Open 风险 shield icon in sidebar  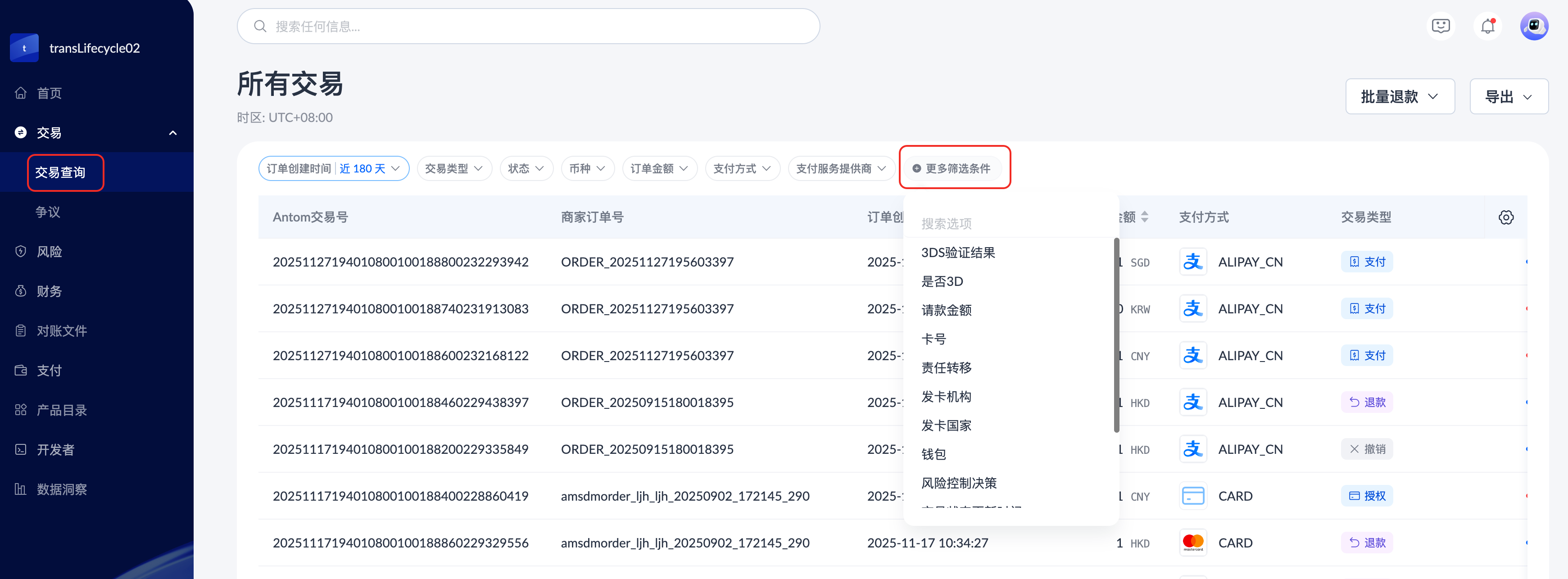point(21,251)
